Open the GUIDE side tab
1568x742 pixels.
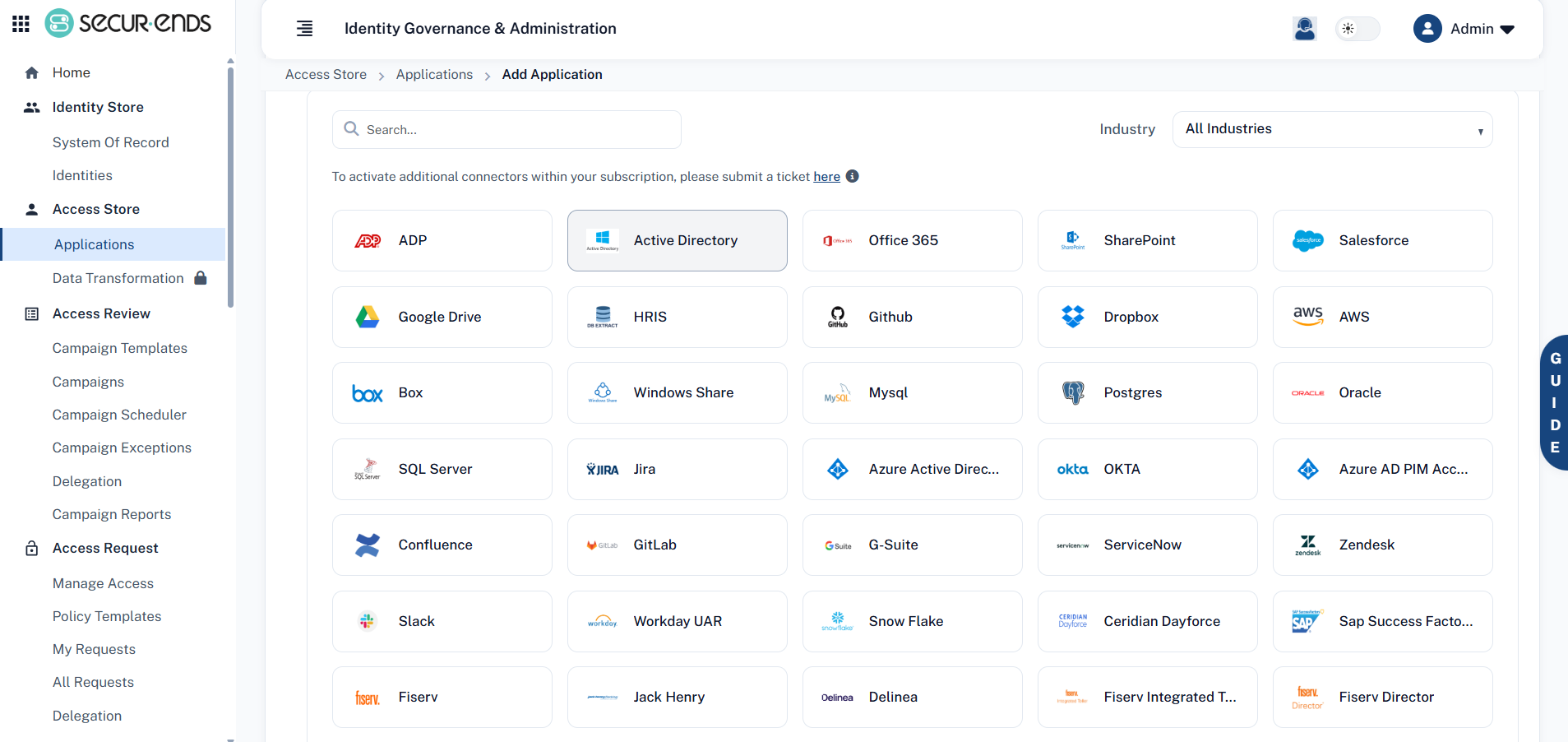coord(1554,402)
